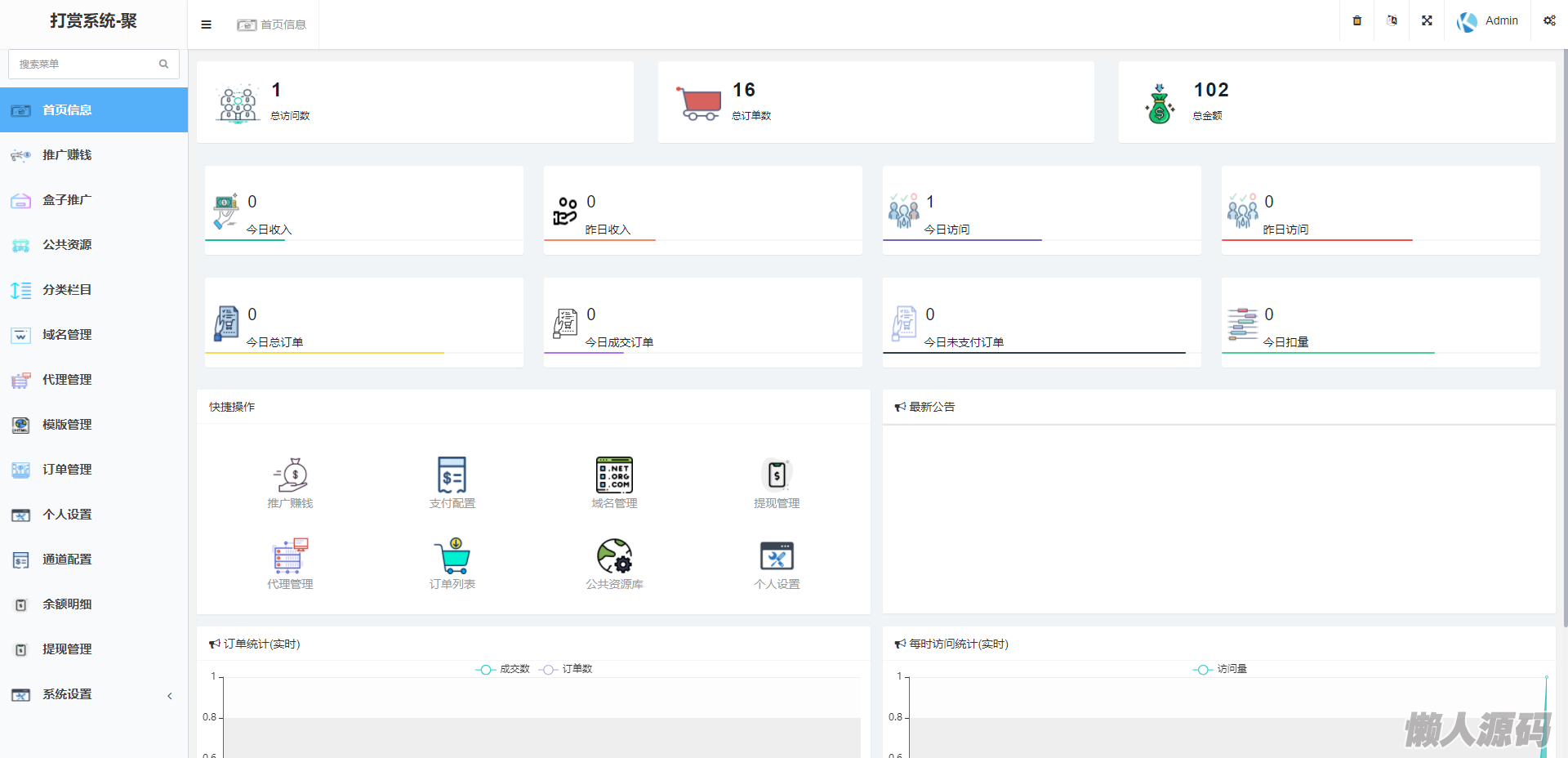Select 订单管理 in the sidebar
The image size is (1568, 758).
[67, 470]
